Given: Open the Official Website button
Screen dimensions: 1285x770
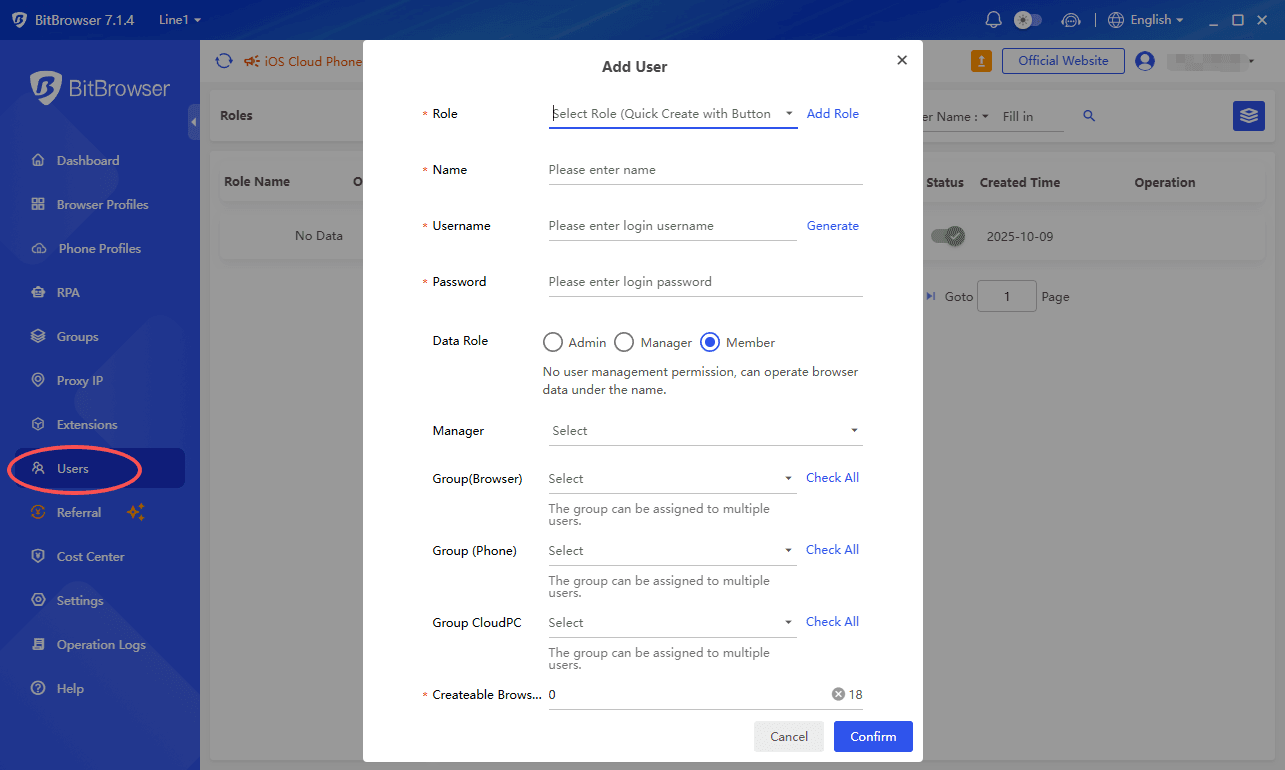Looking at the screenshot, I should click(1063, 61).
